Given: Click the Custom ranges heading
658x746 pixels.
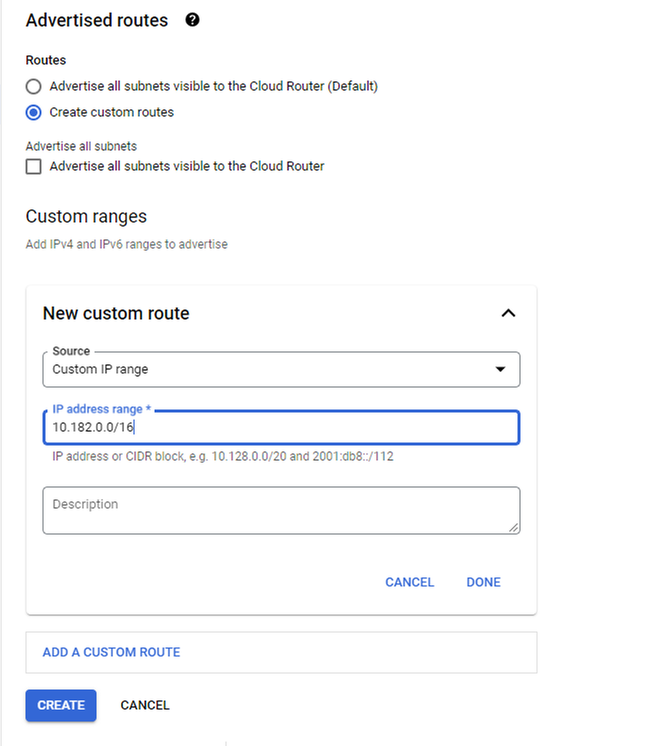Looking at the screenshot, I should tap(86, 217).
